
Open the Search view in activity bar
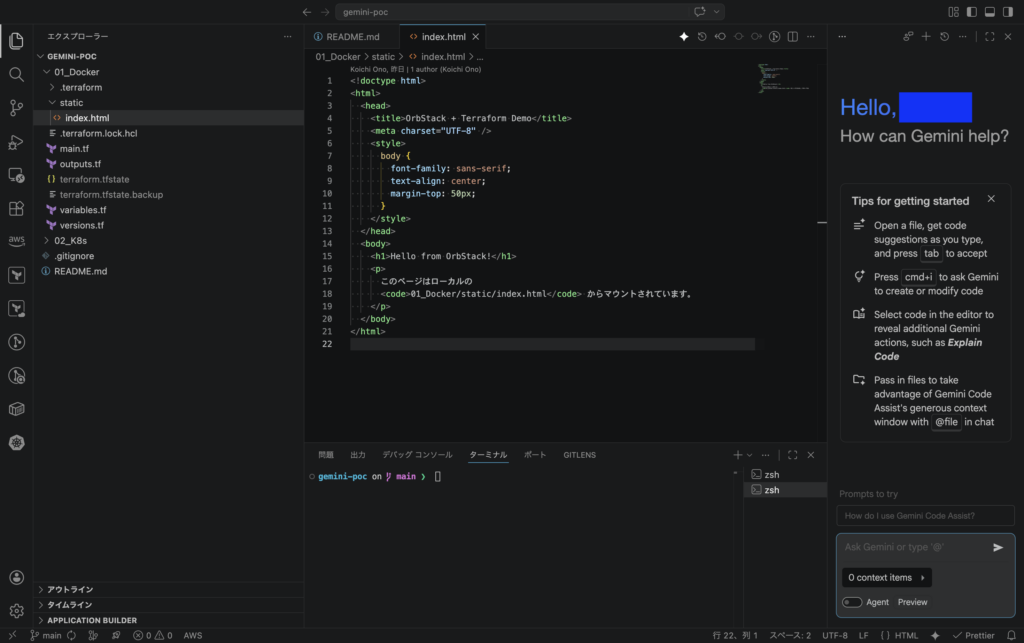point(16,74)
